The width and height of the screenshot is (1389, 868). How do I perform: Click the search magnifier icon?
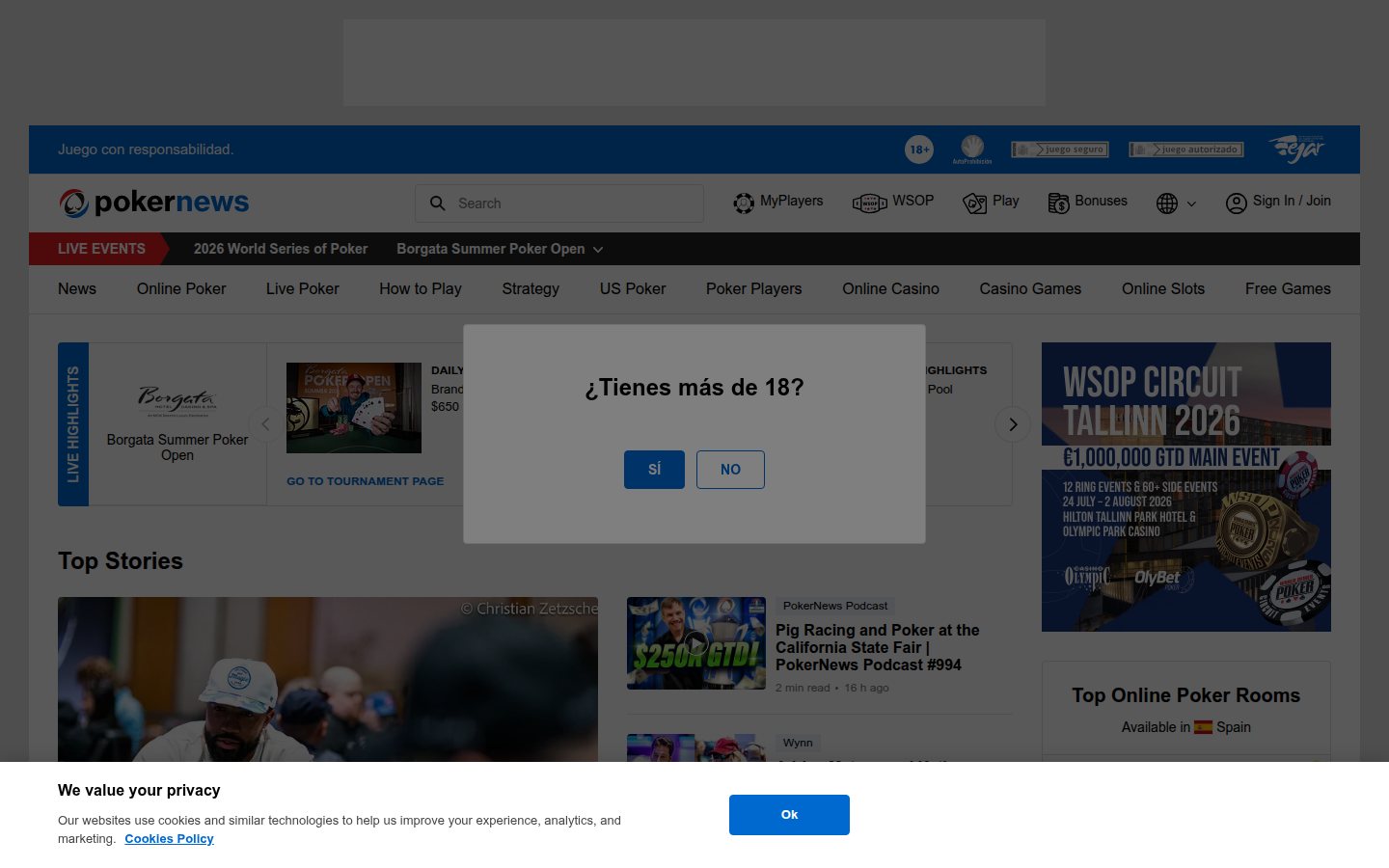click(437, 203)
